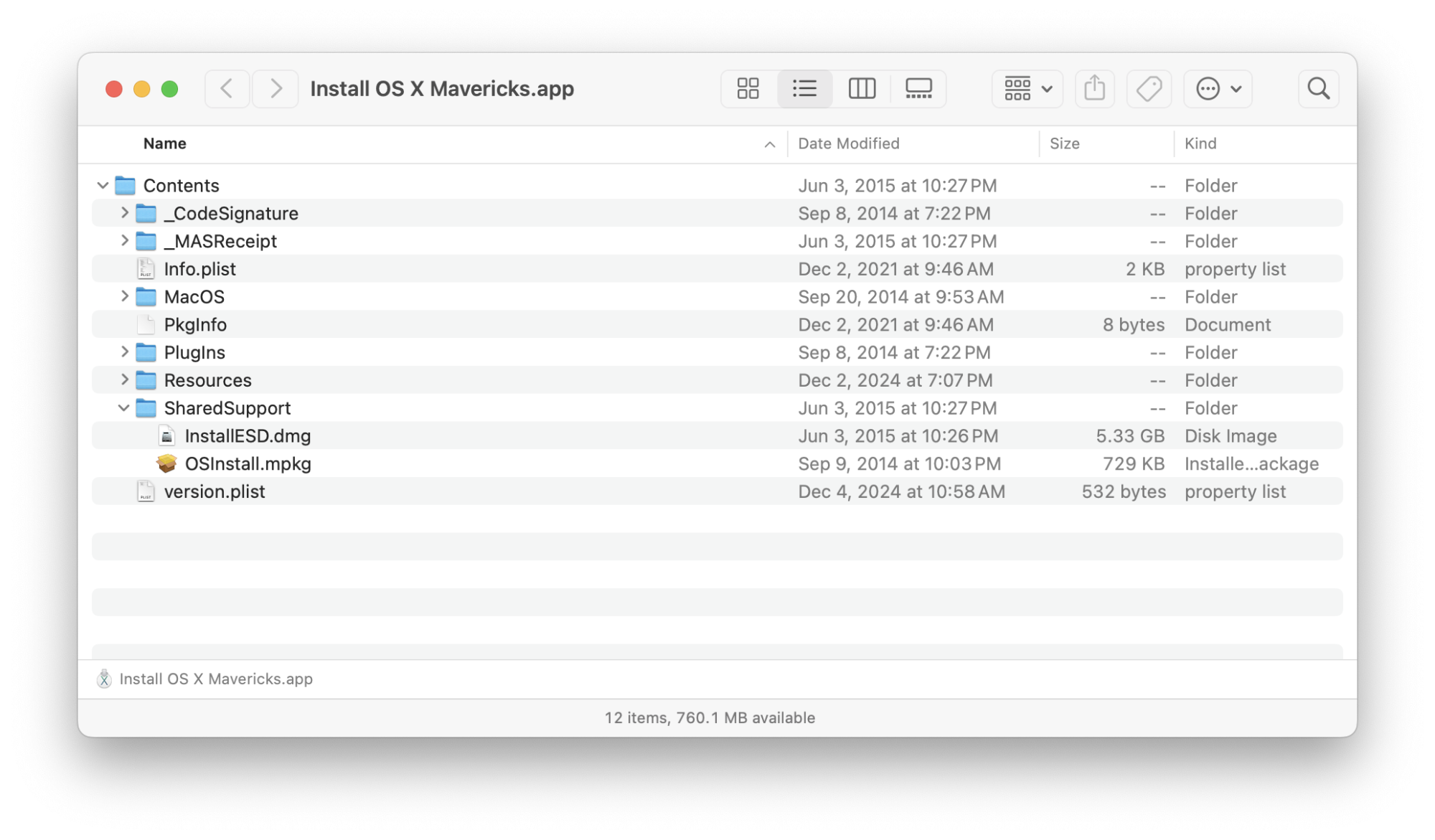Click Install OS X Mavericks.app in path bar
Screen dimensions: 1435x840
coord(216,679)
